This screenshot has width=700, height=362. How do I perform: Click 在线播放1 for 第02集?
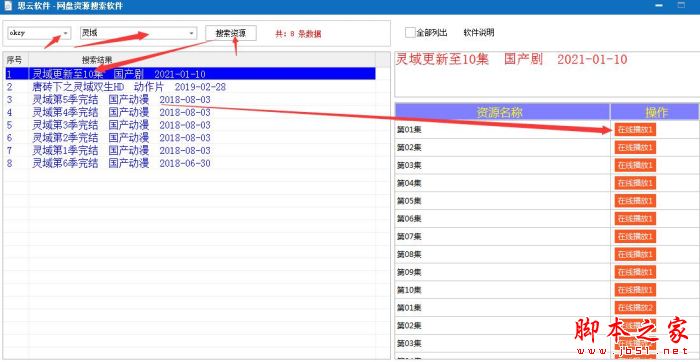pyautogui.click(x=635, y=147)
